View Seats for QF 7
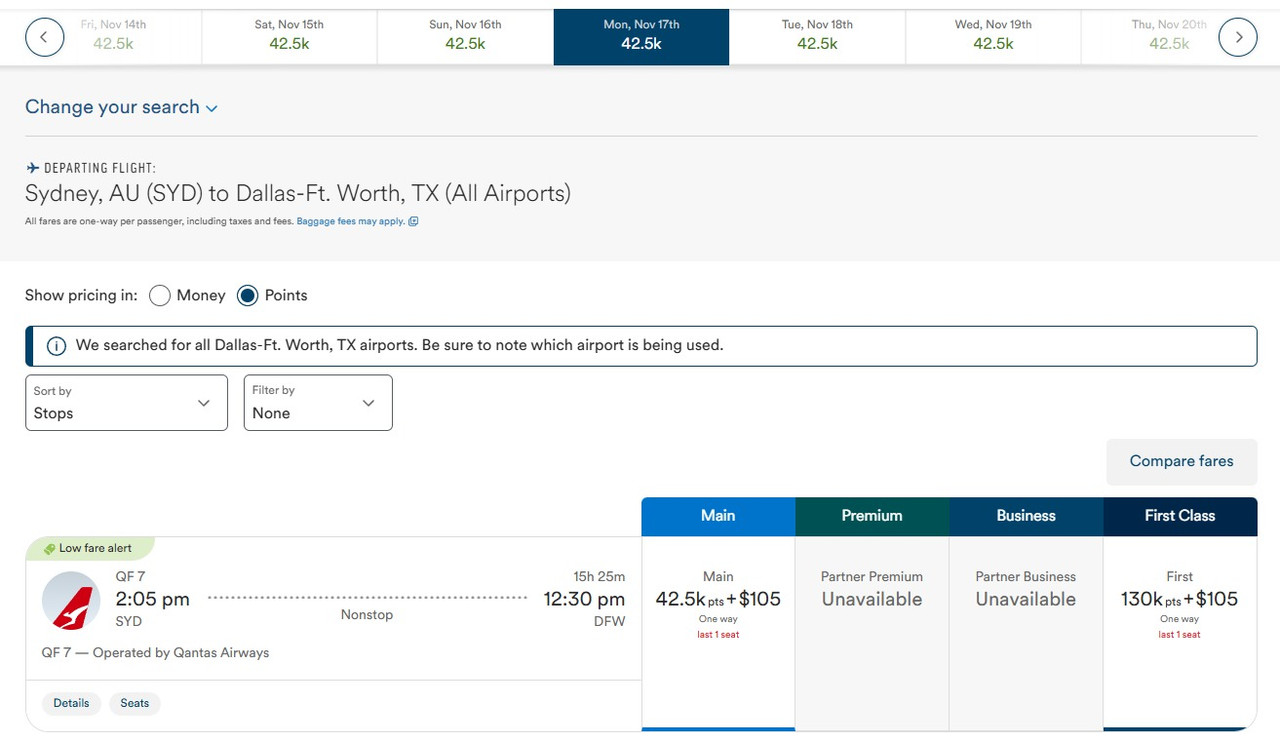This screenshot has width=1280, height=746. pos(135,703)
